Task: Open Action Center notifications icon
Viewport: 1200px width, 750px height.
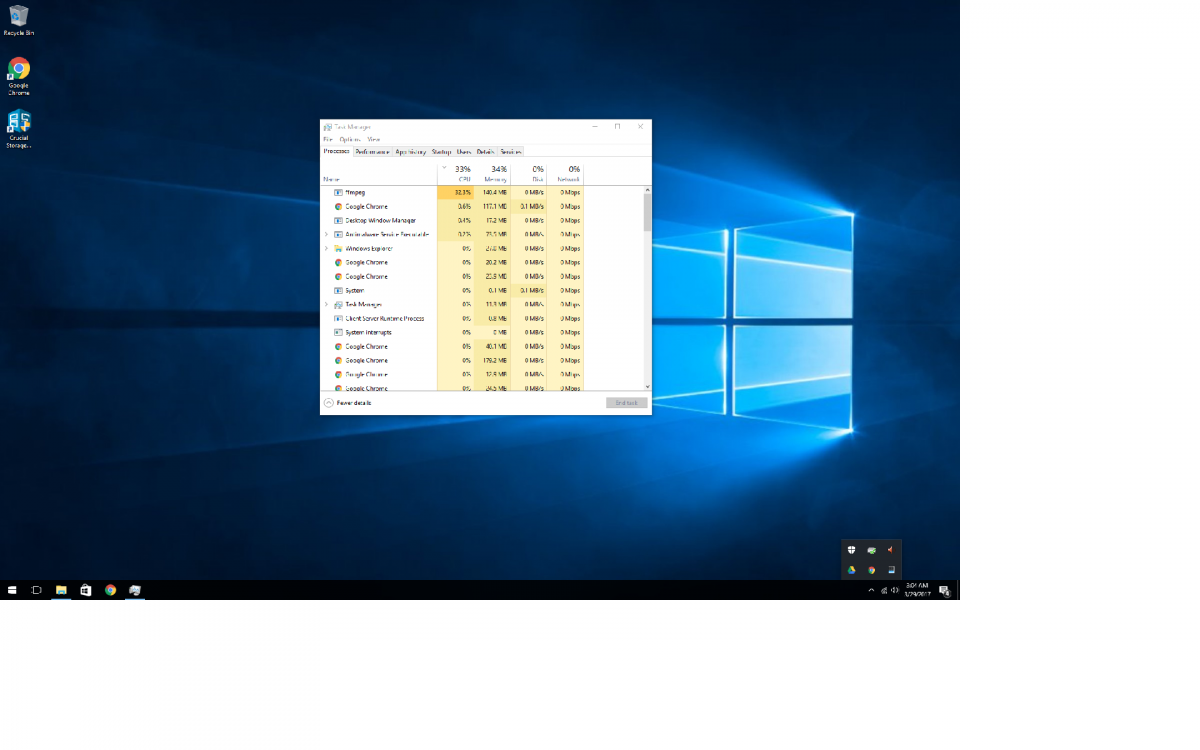Action: click(x=944, y=590)
